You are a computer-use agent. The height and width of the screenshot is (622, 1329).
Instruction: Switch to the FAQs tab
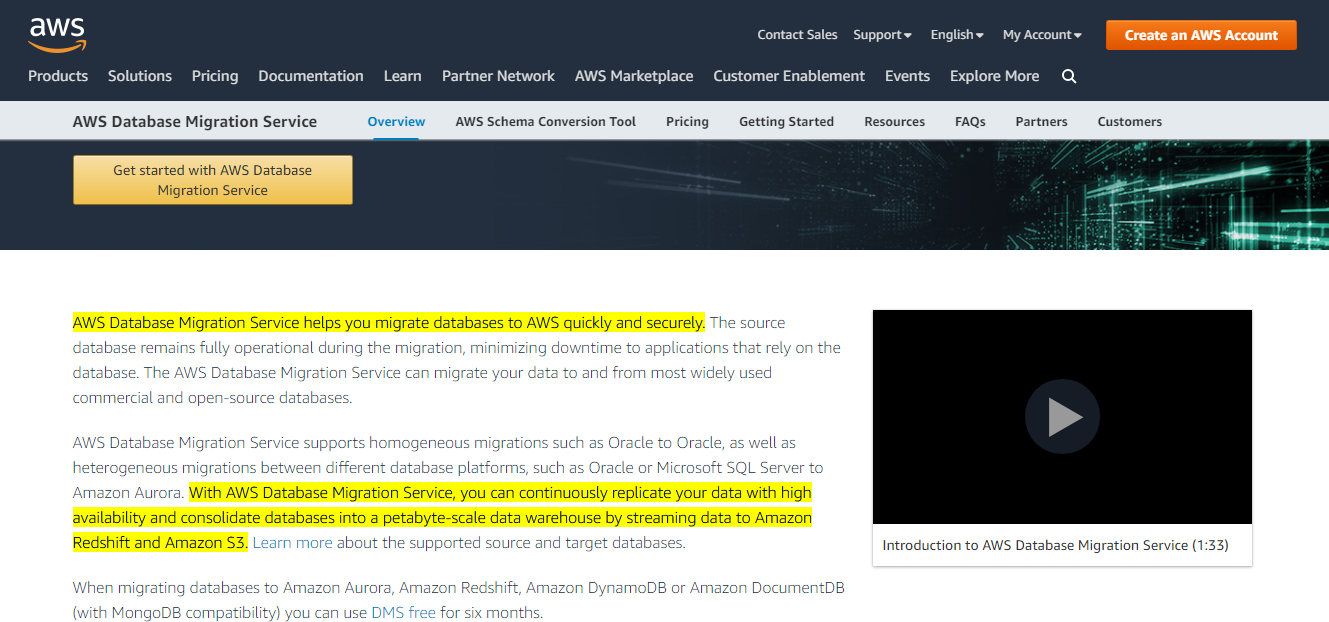pos(970,121)
